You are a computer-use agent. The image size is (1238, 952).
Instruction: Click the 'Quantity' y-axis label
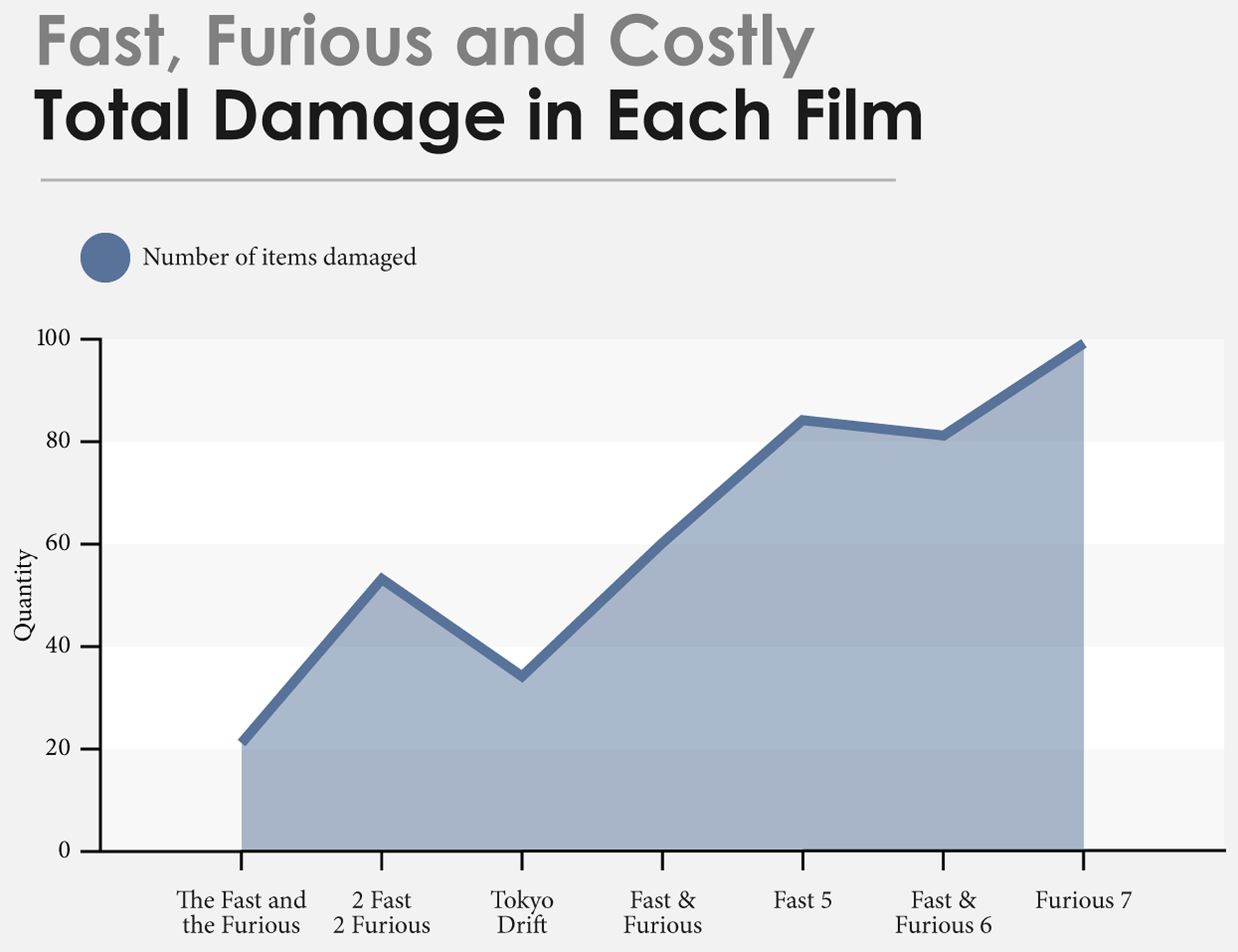[23, 595]
